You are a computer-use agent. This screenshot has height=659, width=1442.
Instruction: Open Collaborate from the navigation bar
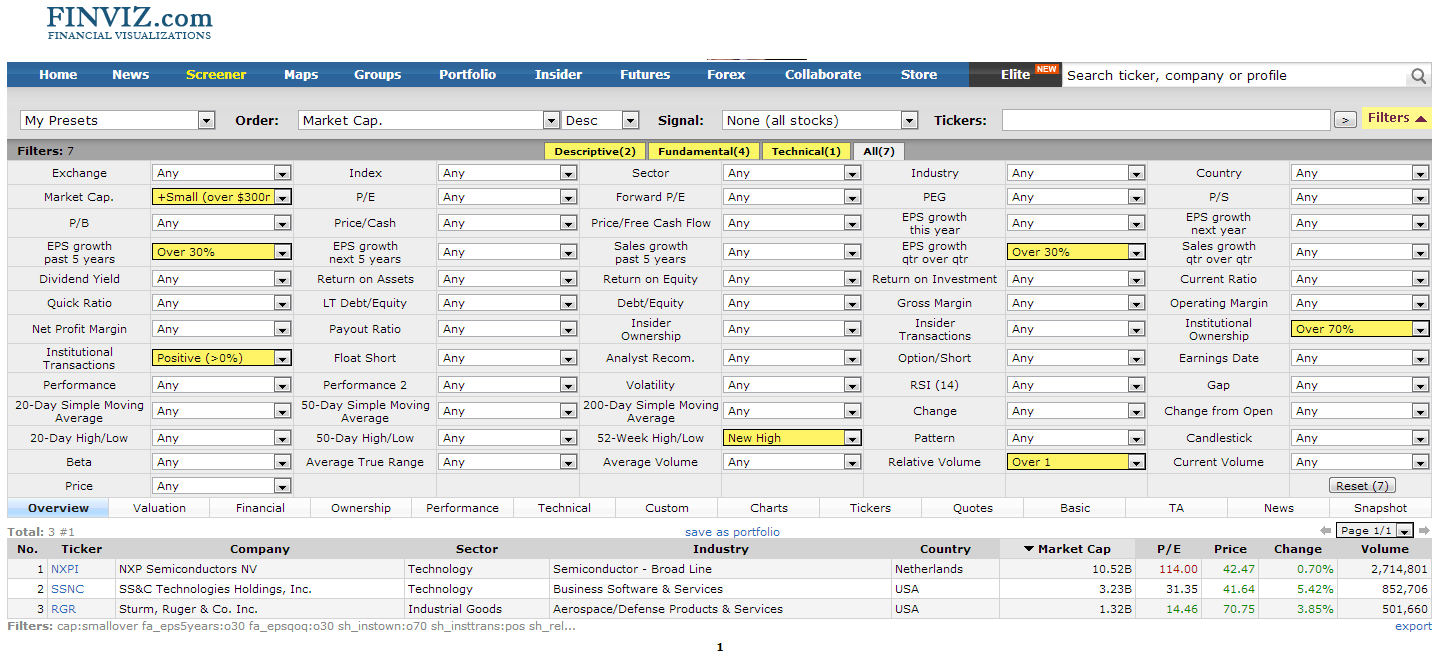click(x=823, y=75)
